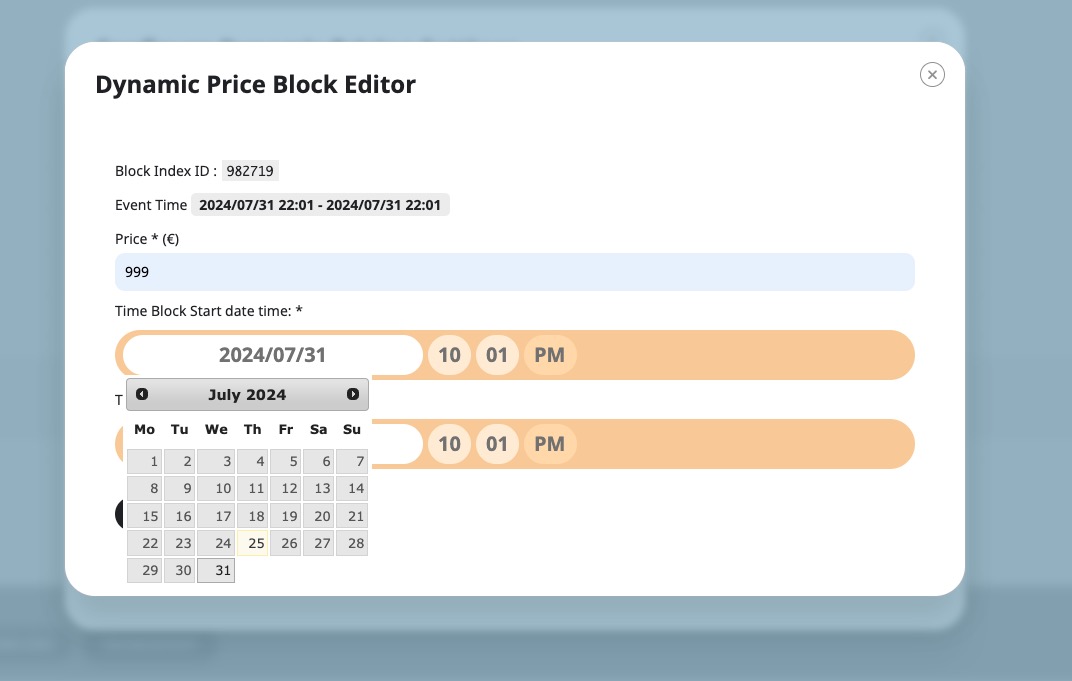Click the start date field 2024/07/31
Image resolution: width=1072 pixels, height=681 pixels.
272,355
